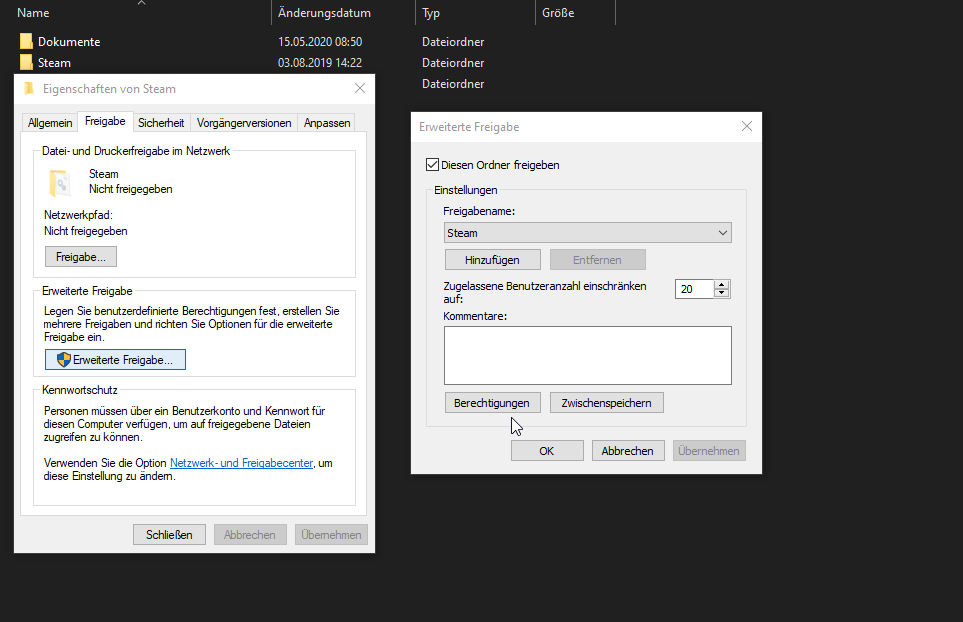The width and height of the screenshot is (963, 622).
Task: Click the Steam folder icon in file list
Action: 26,63
